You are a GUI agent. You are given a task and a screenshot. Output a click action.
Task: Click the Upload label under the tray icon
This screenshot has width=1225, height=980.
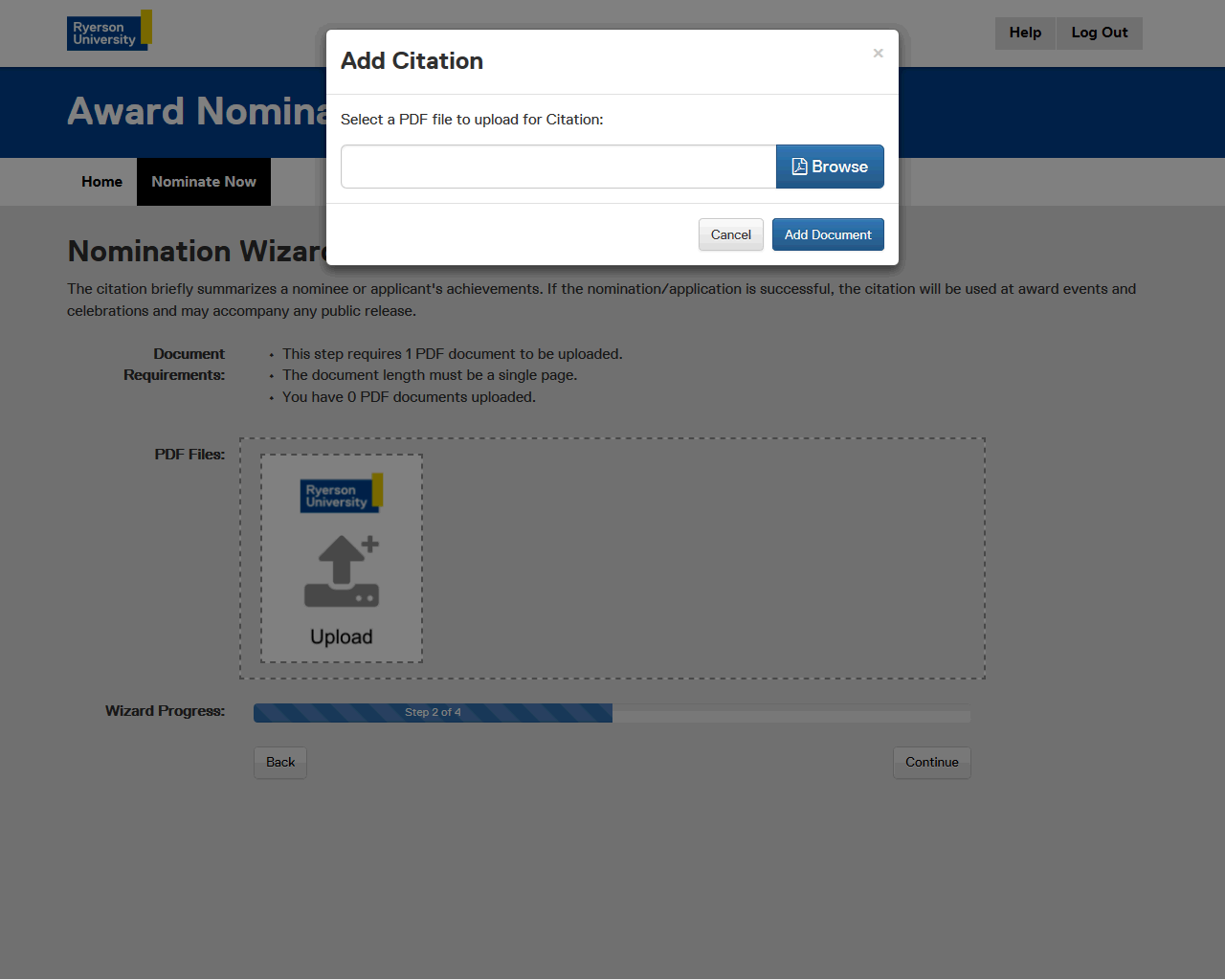pos(342,637)
